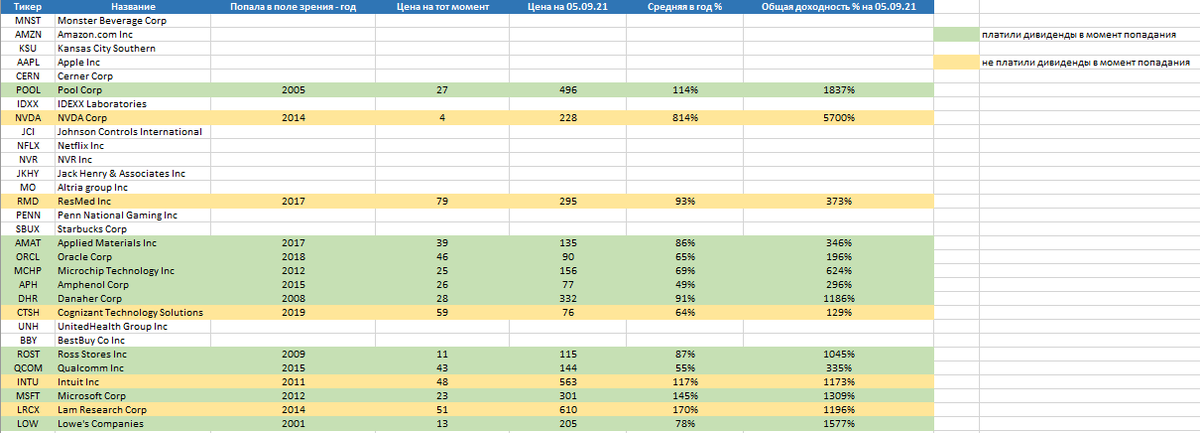Screen dimensions: 1200x433
Task: Click 5700% total return for NVDA
Action: [x=839, y=118]
